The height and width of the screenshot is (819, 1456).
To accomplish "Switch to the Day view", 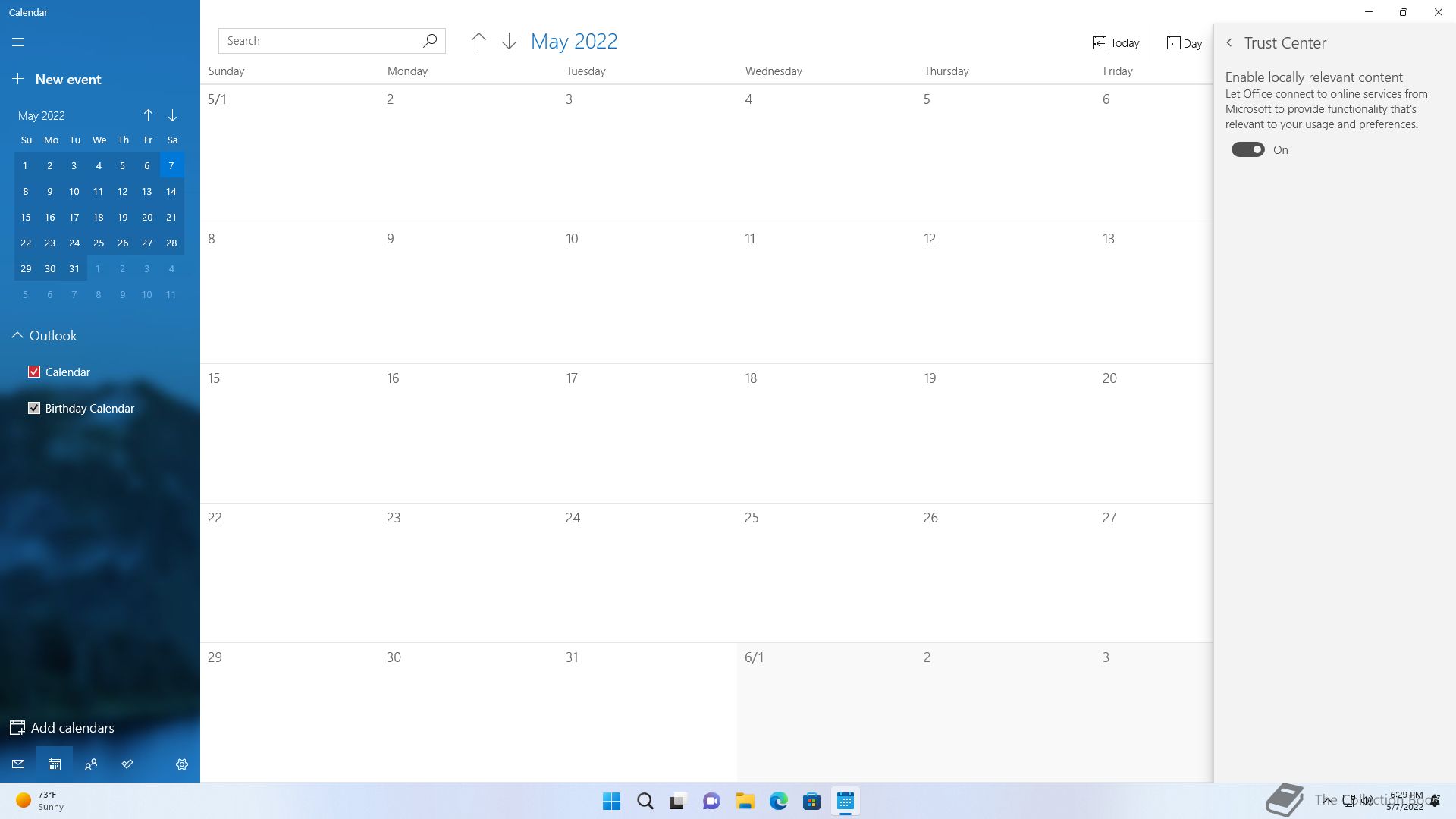I will tap(1185, 43).
